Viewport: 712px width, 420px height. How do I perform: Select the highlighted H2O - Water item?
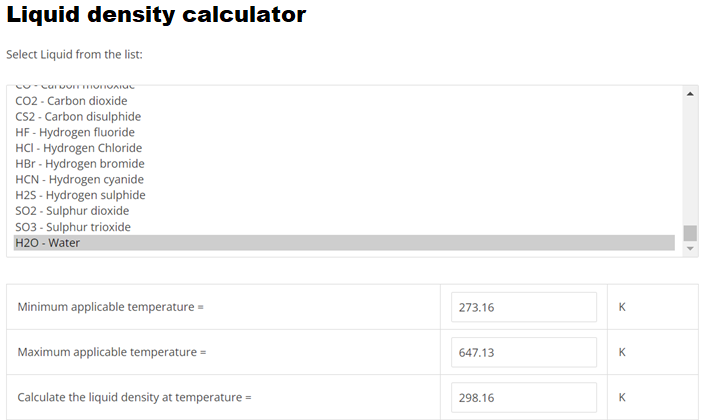(344, 242)
